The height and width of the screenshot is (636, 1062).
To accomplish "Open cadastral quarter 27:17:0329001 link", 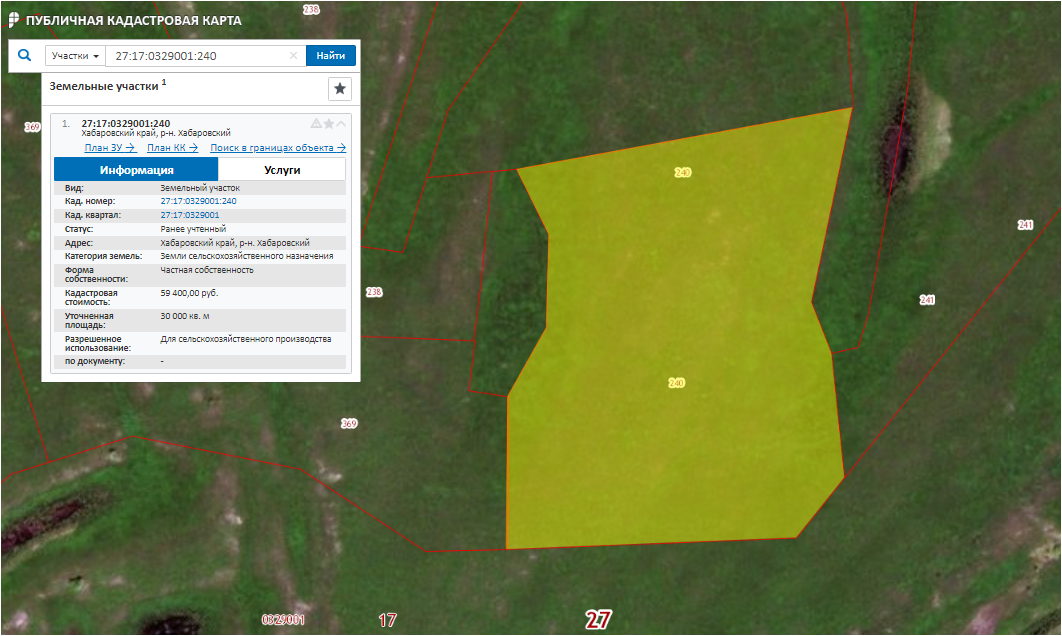I will (x=189, y=215).
